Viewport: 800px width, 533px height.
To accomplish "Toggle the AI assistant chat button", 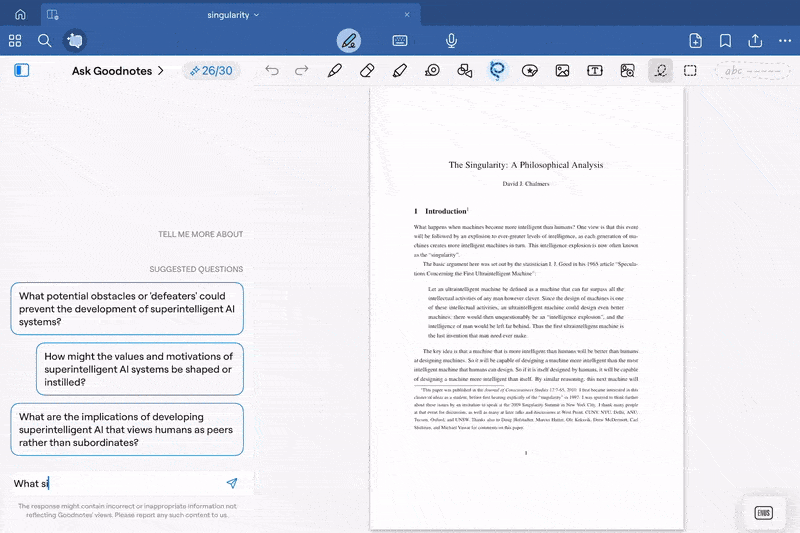I will point(75,41).
